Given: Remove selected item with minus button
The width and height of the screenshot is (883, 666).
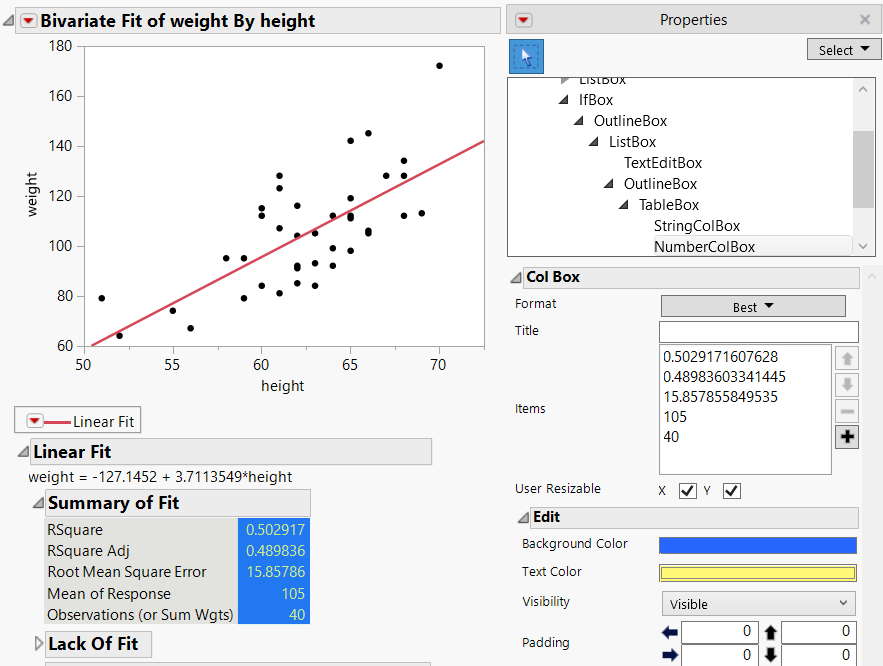Looking at the screenshot, I should (x=846, y=411).
